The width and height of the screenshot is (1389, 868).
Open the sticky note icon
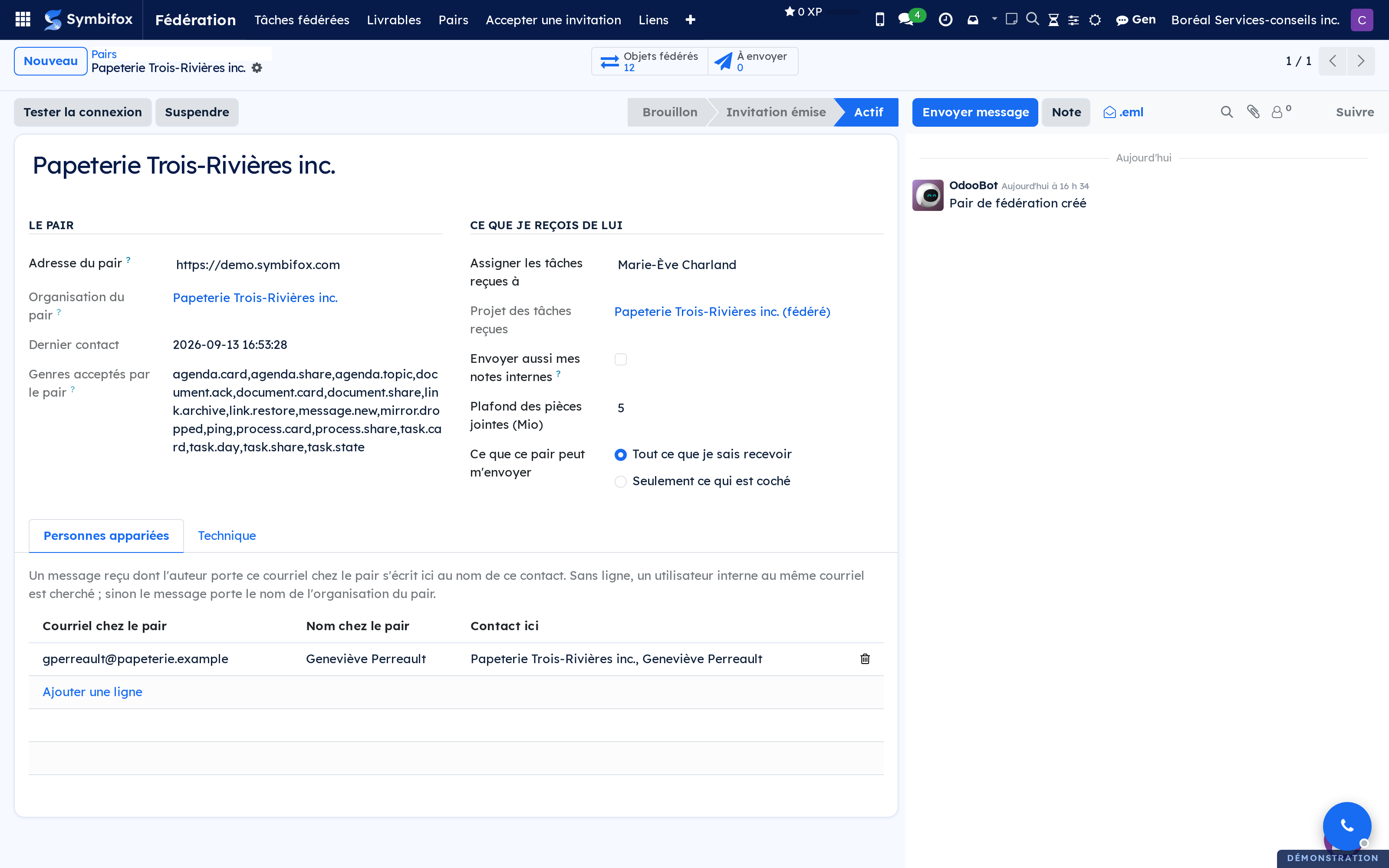point(1011,19)
